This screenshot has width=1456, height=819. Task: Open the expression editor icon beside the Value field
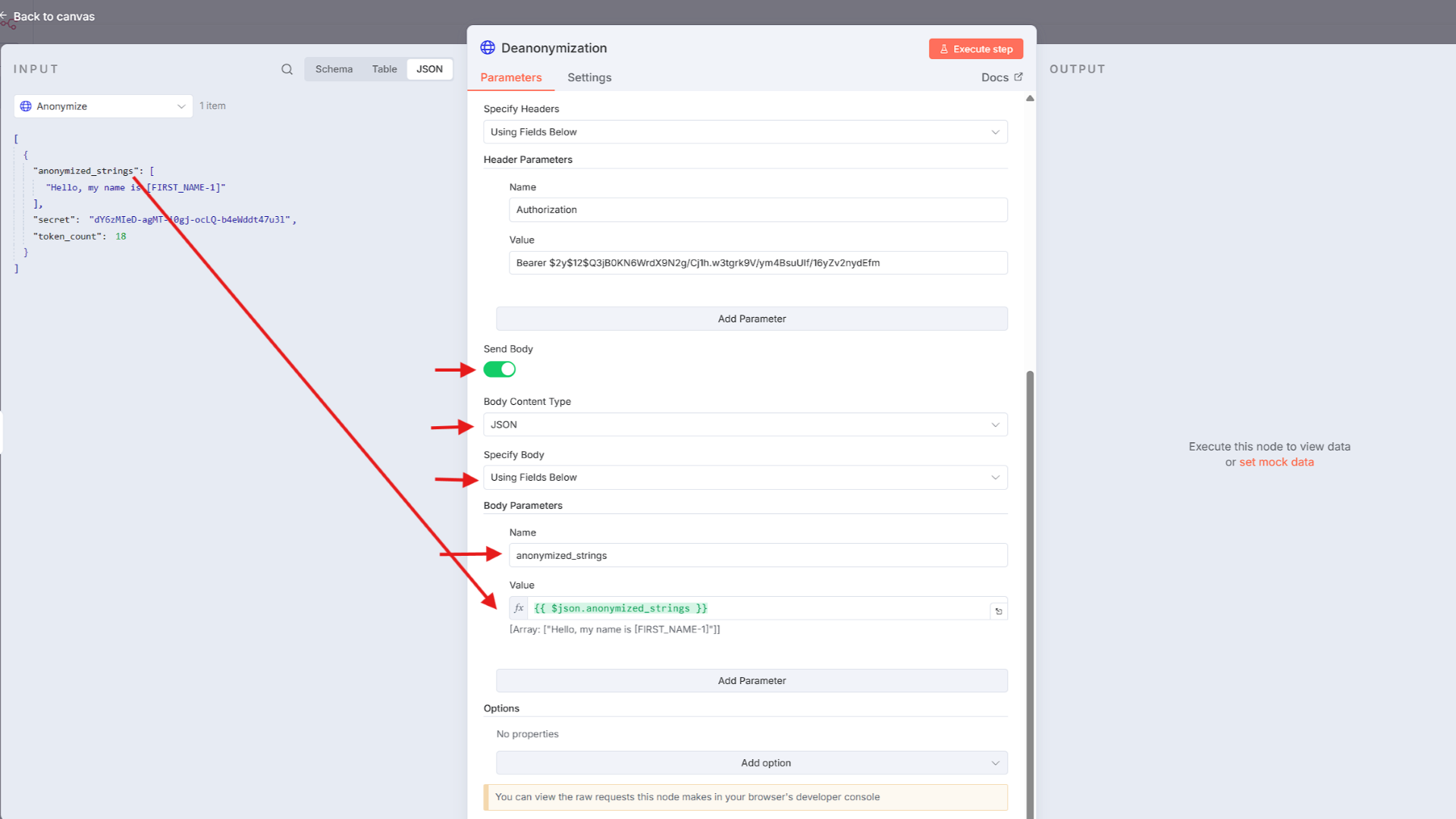coord(999,611)
